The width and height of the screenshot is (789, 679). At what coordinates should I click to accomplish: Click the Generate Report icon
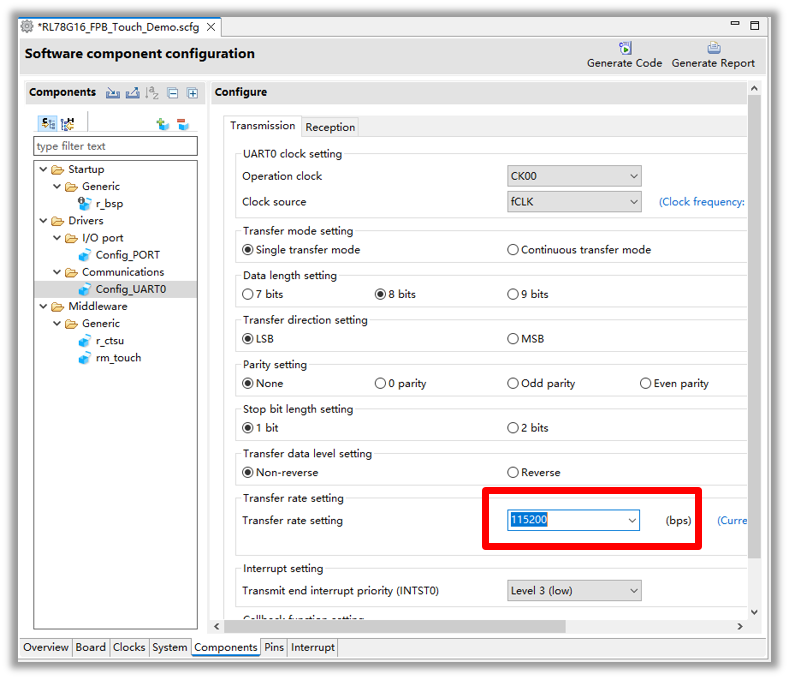tap(713, 48)
